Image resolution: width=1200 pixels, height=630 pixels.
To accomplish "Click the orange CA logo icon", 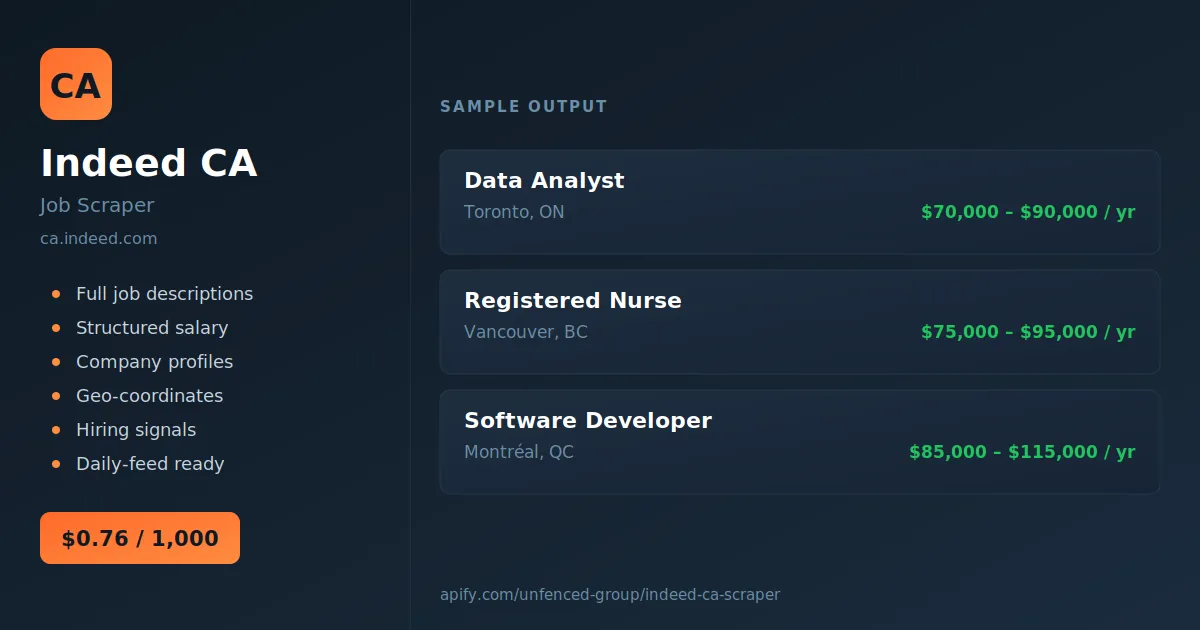I will (x=76, y=84).
